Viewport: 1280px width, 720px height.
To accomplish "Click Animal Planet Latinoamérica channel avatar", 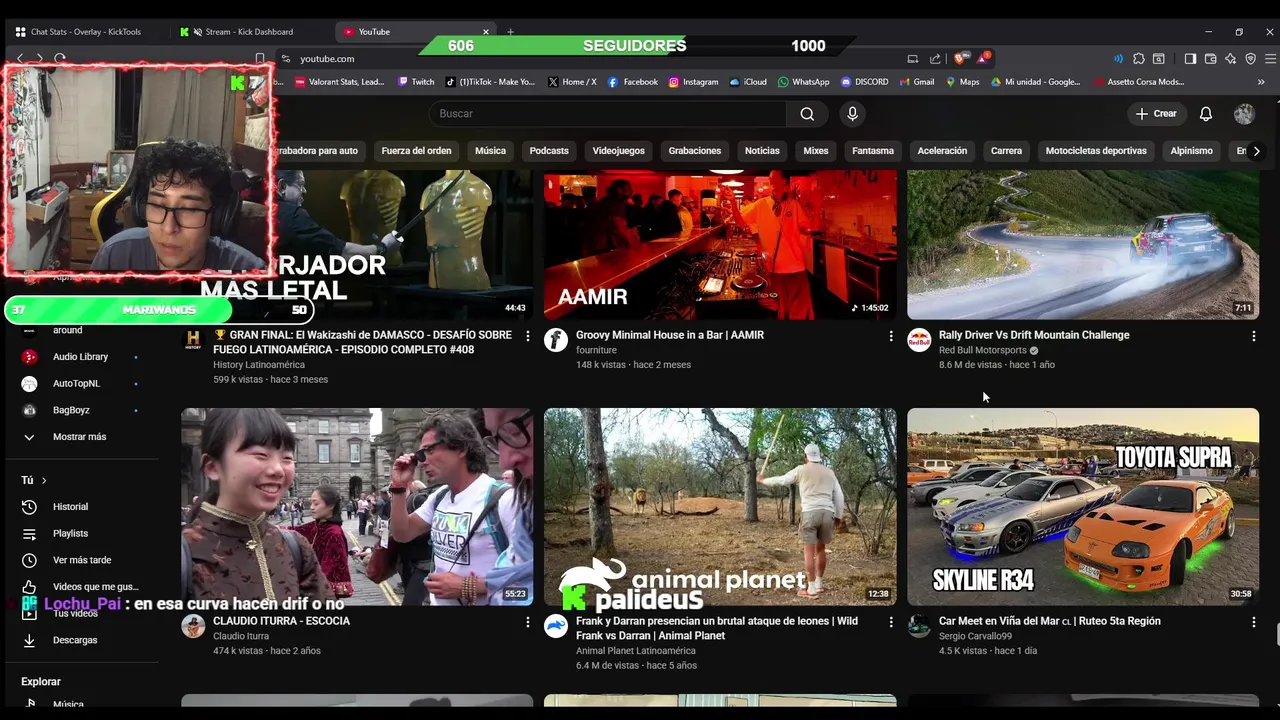I will [x=556, y=626].
